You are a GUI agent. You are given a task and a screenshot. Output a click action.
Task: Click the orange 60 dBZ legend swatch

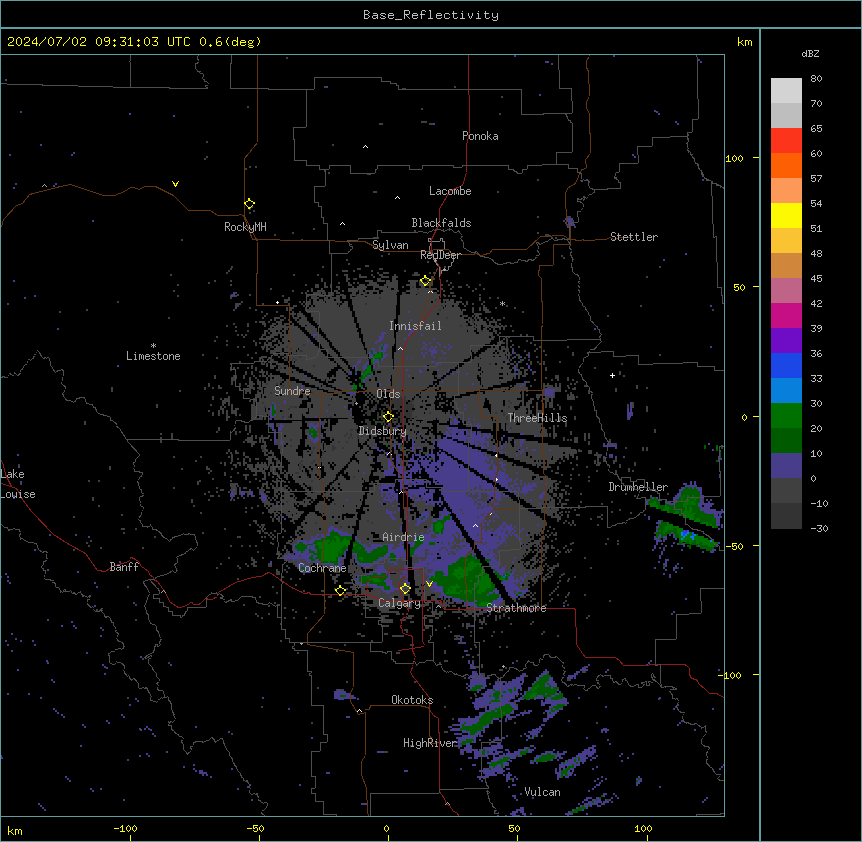(x=786, y=165)
